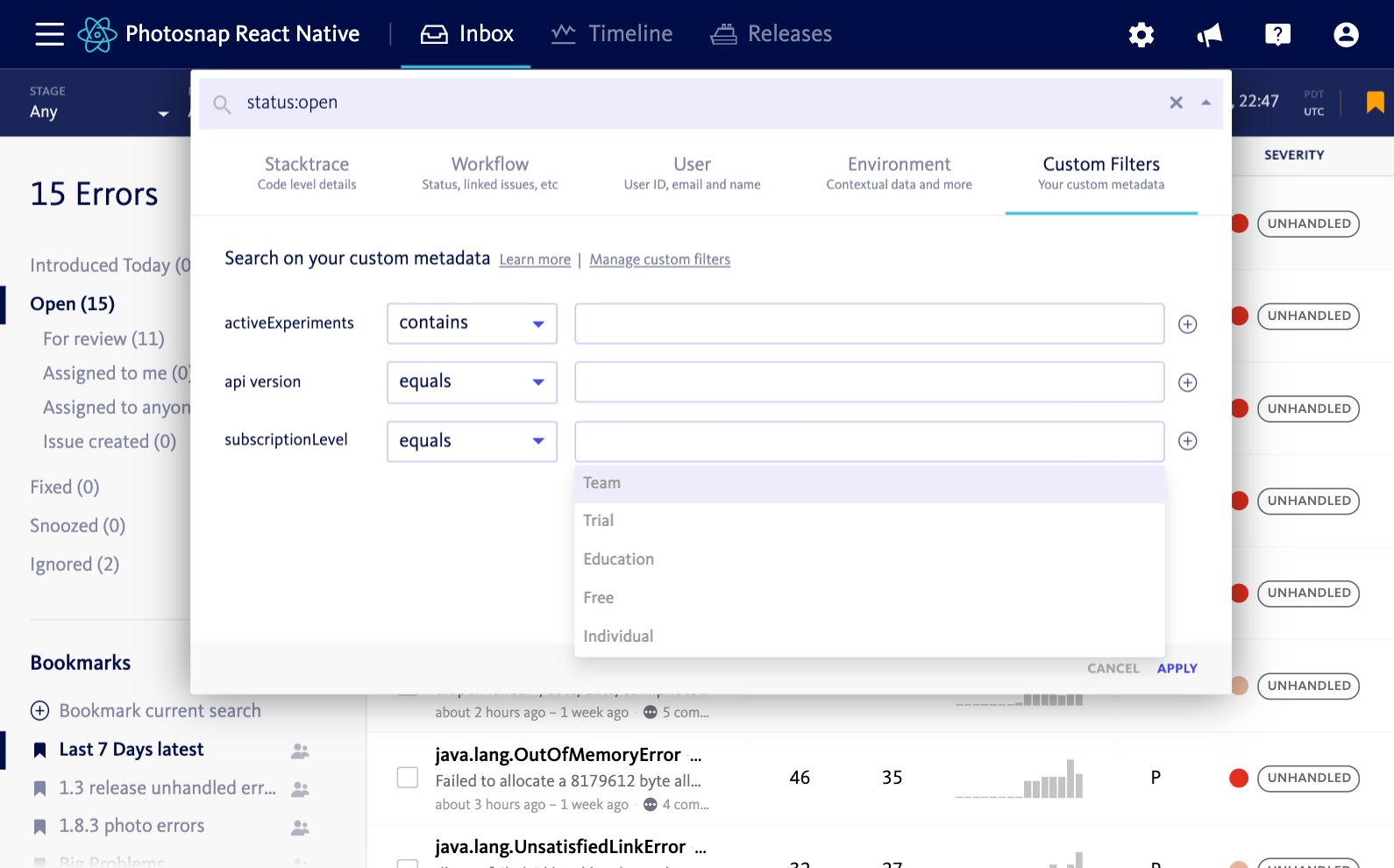This screenshot has height=868, width=1394.
Task: Open the Workflow filter tab
Action: pyautogui.click(x=490, y=173)
